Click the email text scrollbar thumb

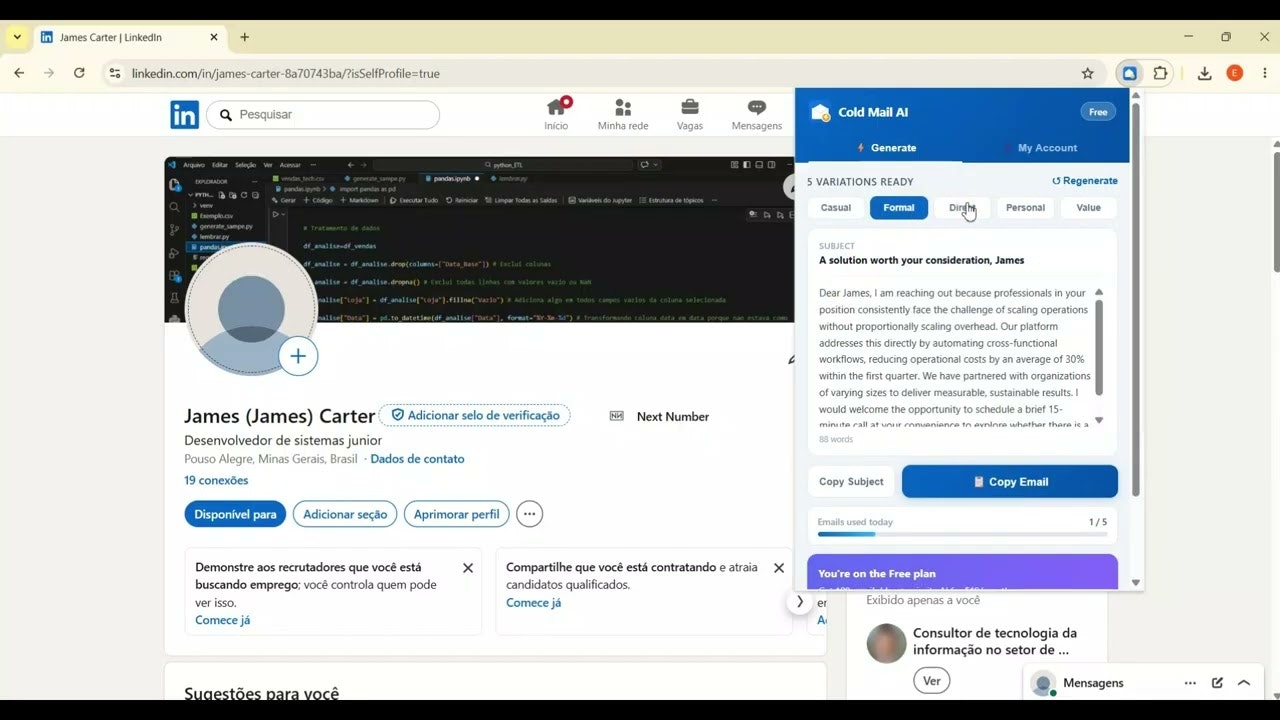[x=1099, y=347]
